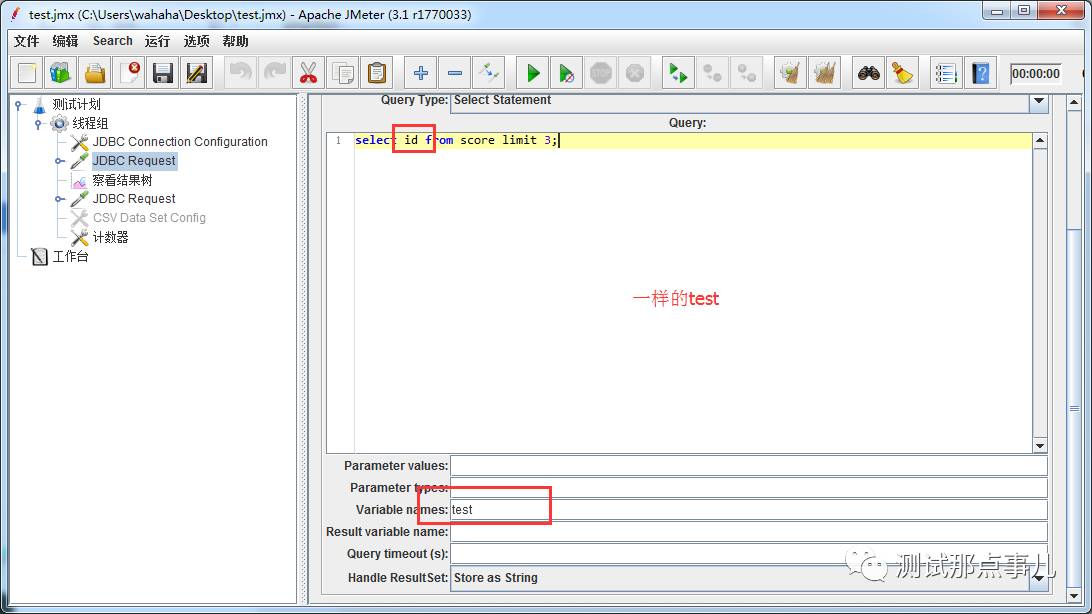Select the lower JDBC Request node
Image resolution: width=1092 pixels, height=614 pixels.
[x=134, y=199]
